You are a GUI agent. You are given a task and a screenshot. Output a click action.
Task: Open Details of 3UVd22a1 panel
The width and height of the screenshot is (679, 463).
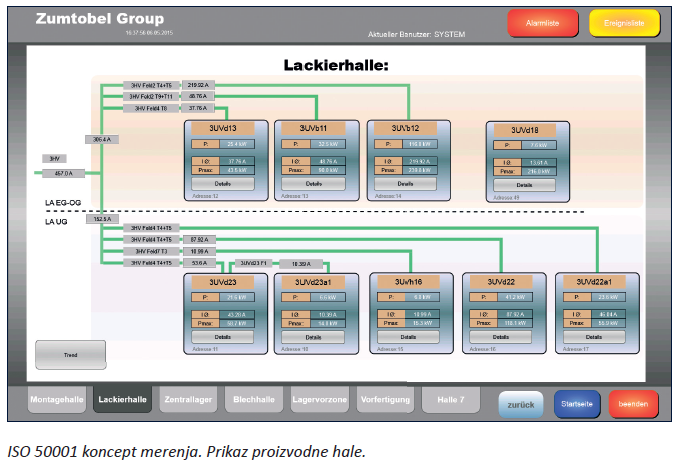coord(595,337)
